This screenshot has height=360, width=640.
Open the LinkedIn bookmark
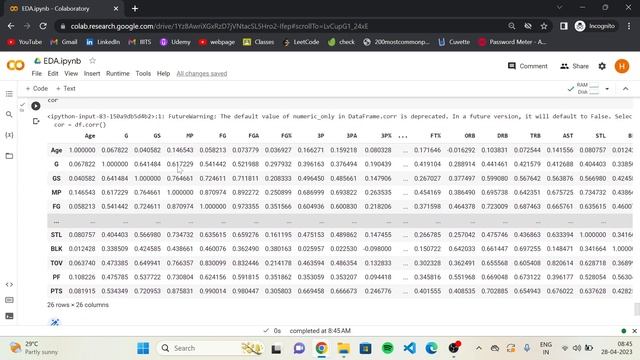point(103,42)
